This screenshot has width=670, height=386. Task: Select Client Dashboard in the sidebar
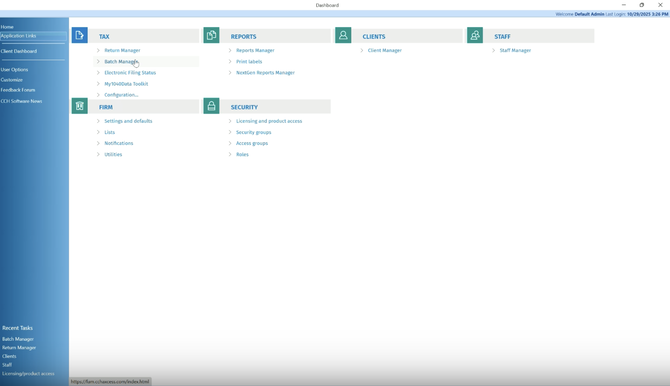(x=19, y=51)
